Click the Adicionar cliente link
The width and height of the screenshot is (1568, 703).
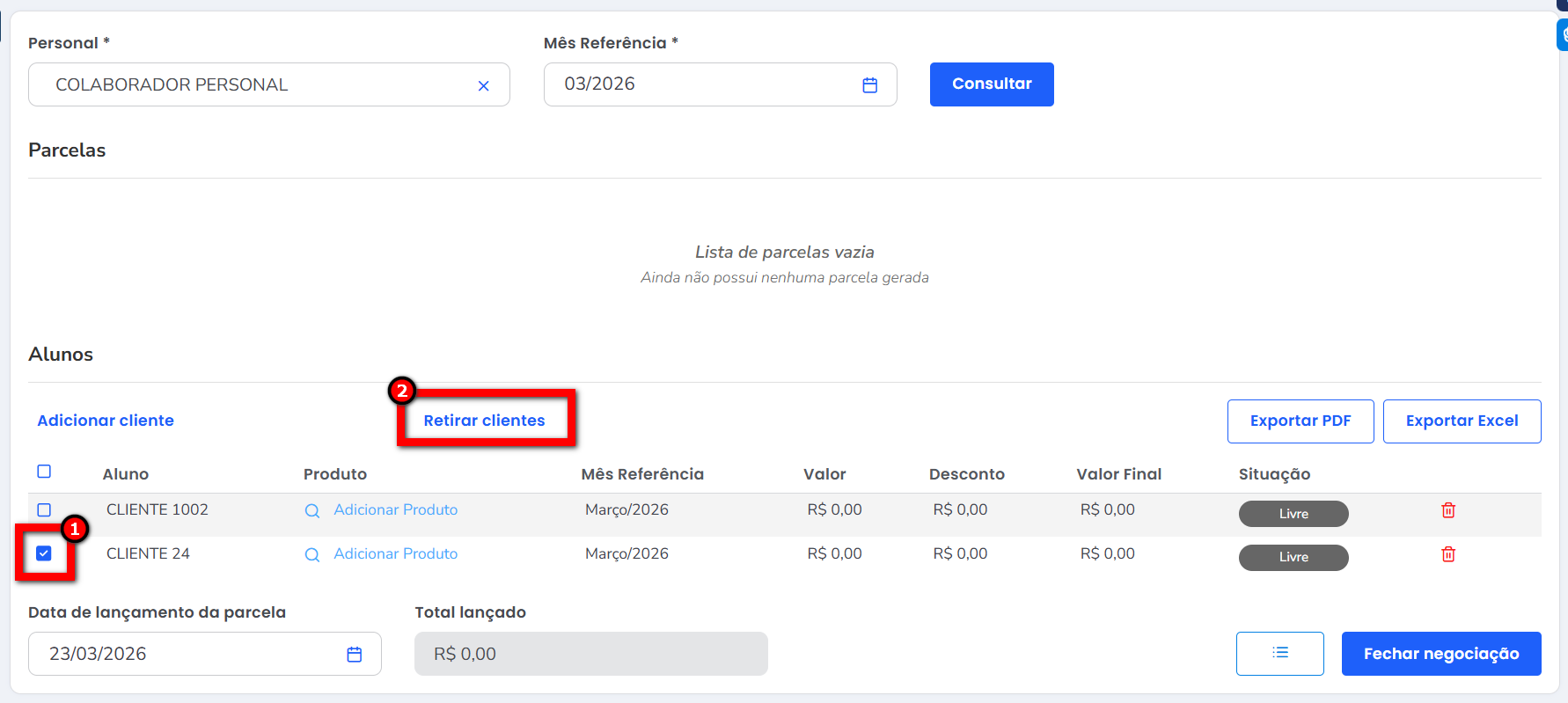(x=106, y=421)
